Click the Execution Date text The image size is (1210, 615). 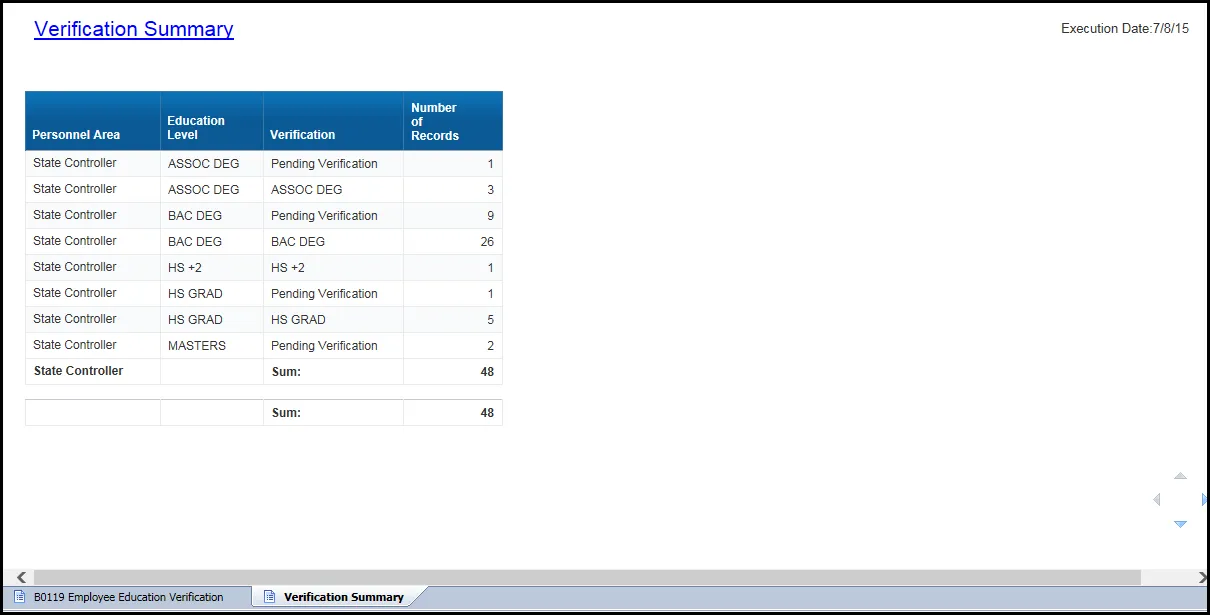(x=1124, y=29)
